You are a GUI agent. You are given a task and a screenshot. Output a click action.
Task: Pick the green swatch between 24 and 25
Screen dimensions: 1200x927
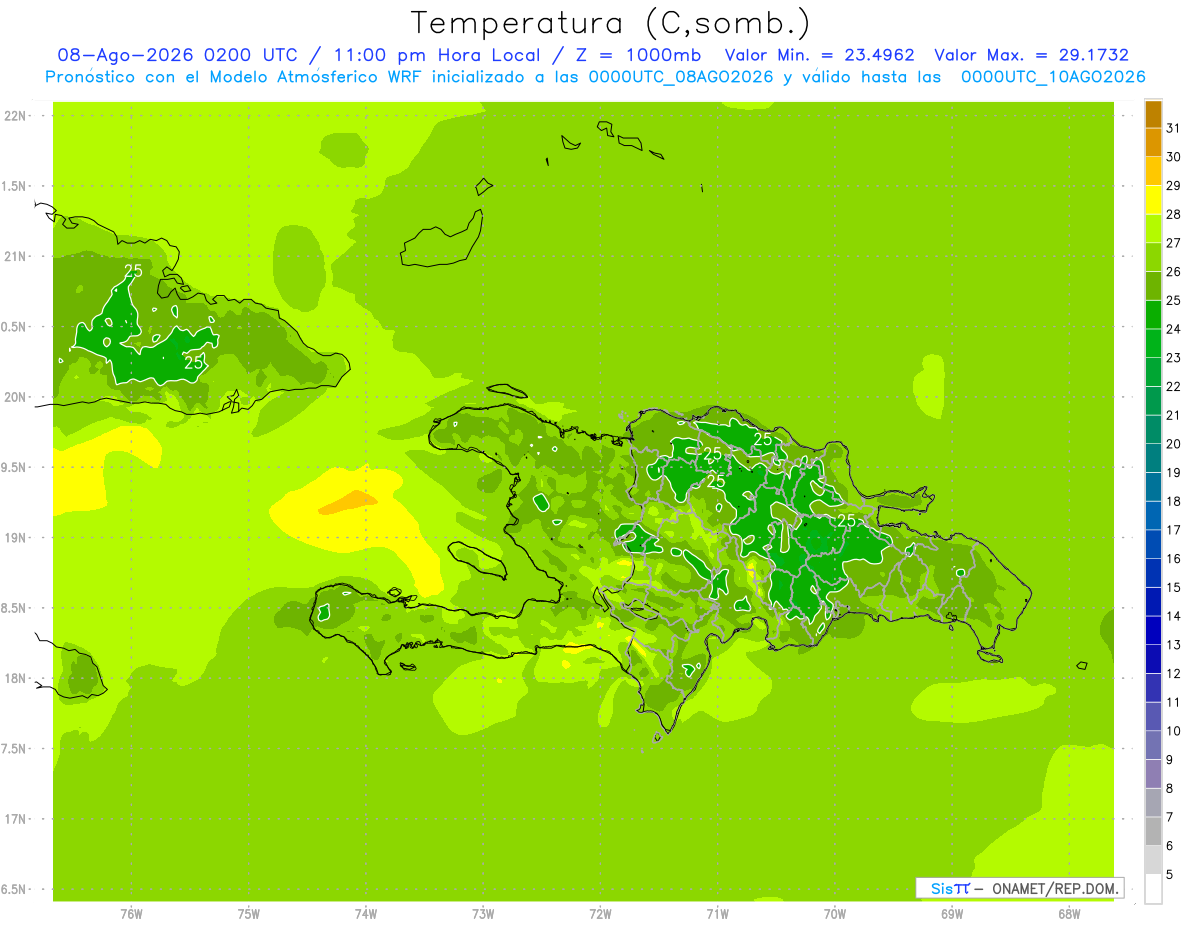click(x=1153, y=314)
